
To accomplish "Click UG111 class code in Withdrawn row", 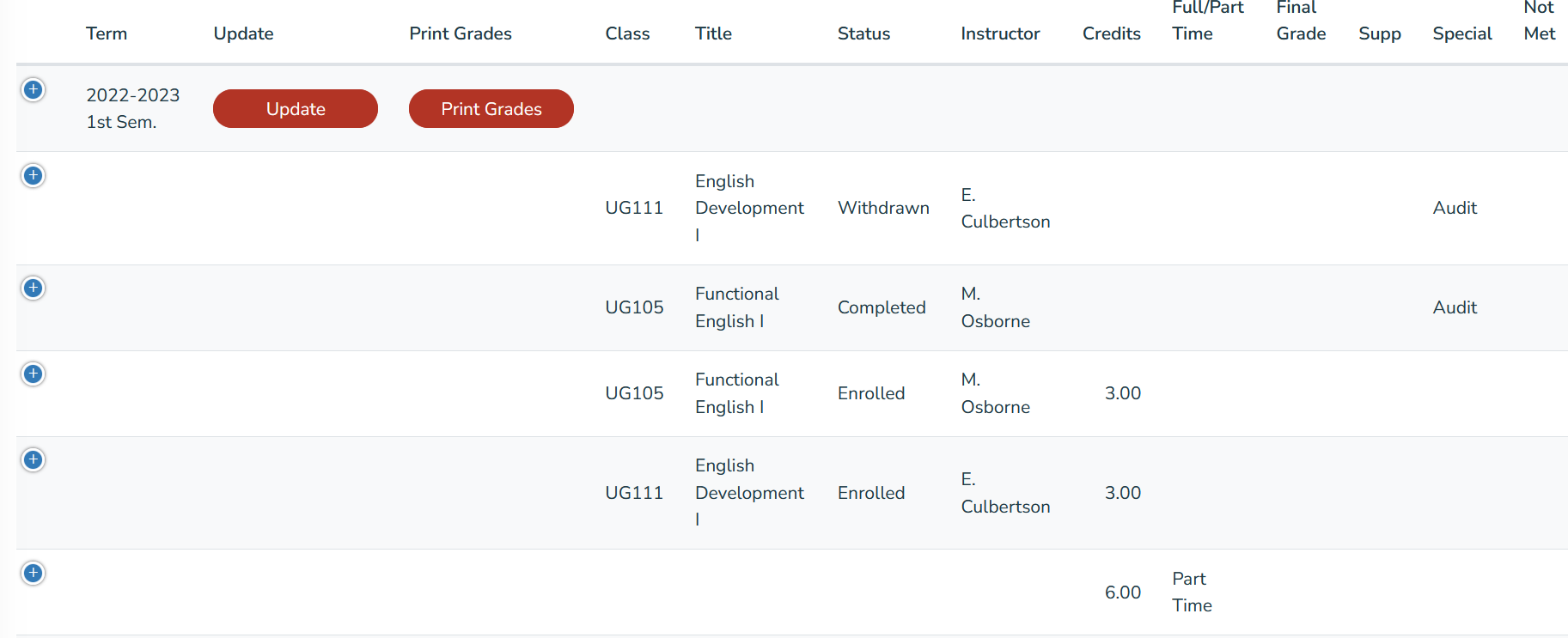I will click(x=634, y=208).
